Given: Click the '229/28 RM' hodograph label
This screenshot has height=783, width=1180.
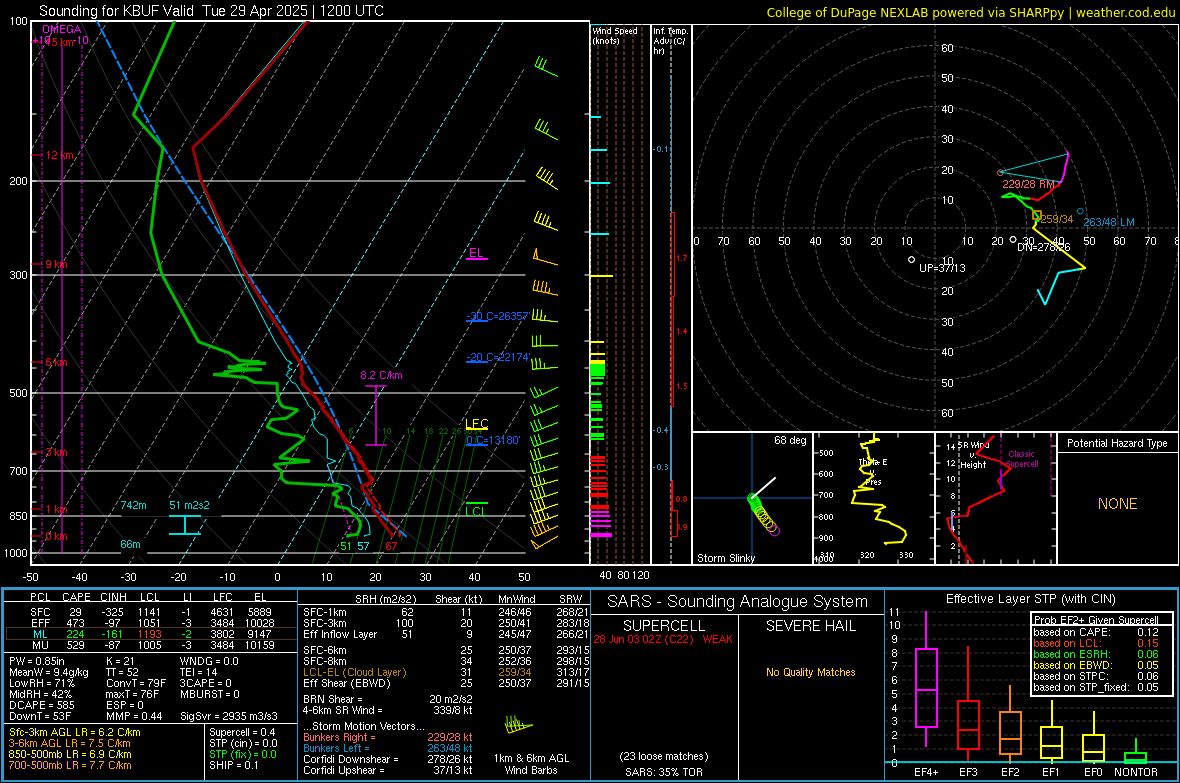Looking at the screenshot, I should (x=1029, y=184).
